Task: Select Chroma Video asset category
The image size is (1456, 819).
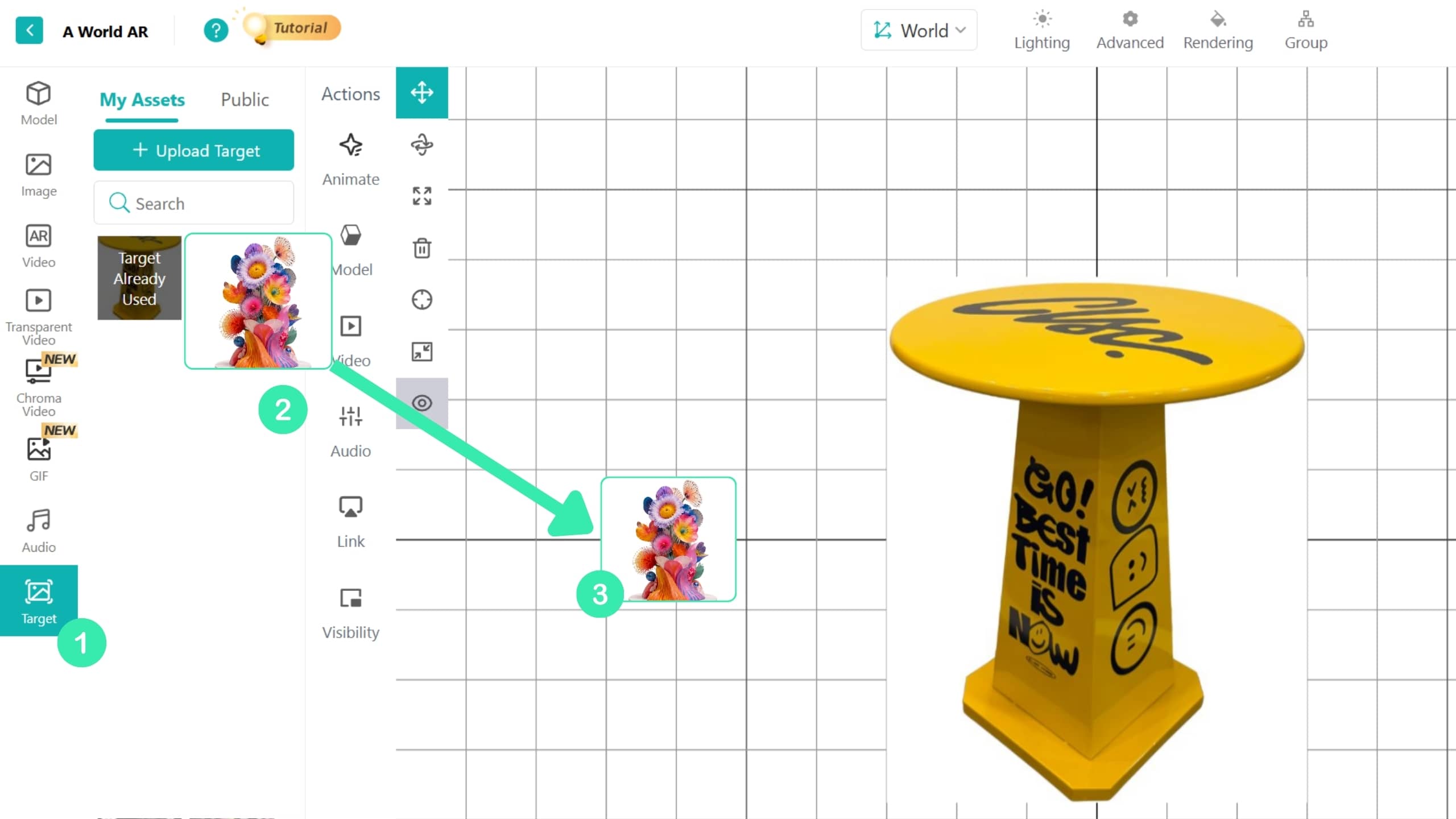Action: point(39,388)
